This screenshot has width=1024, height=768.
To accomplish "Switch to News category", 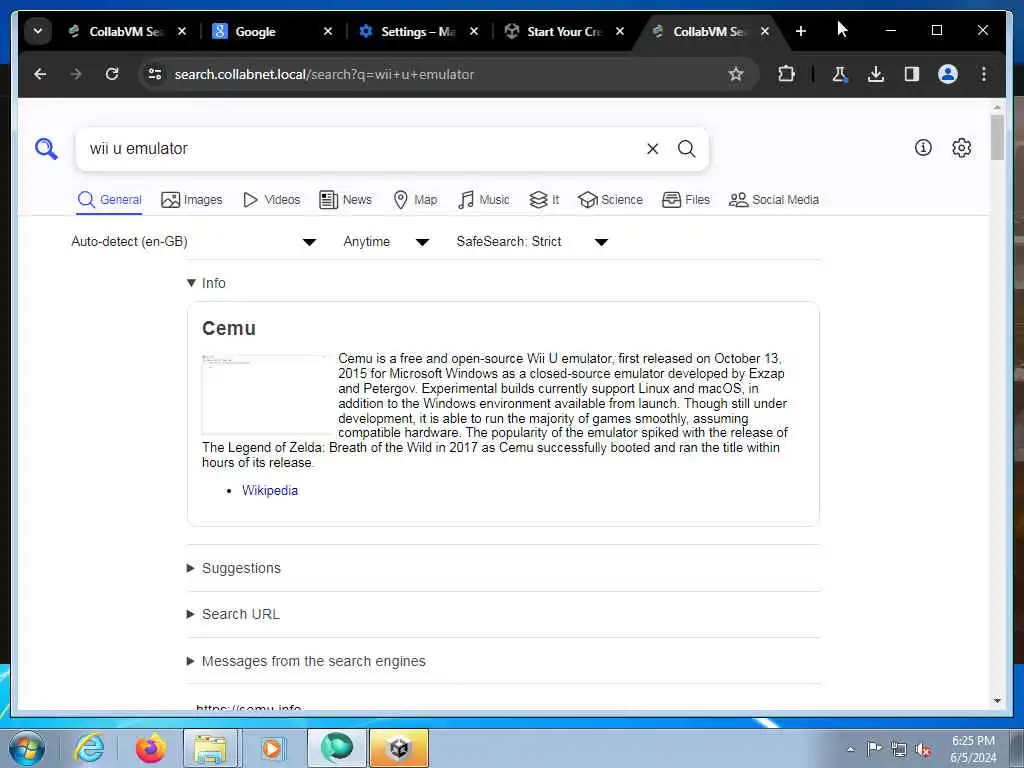I will pos(345,200).
